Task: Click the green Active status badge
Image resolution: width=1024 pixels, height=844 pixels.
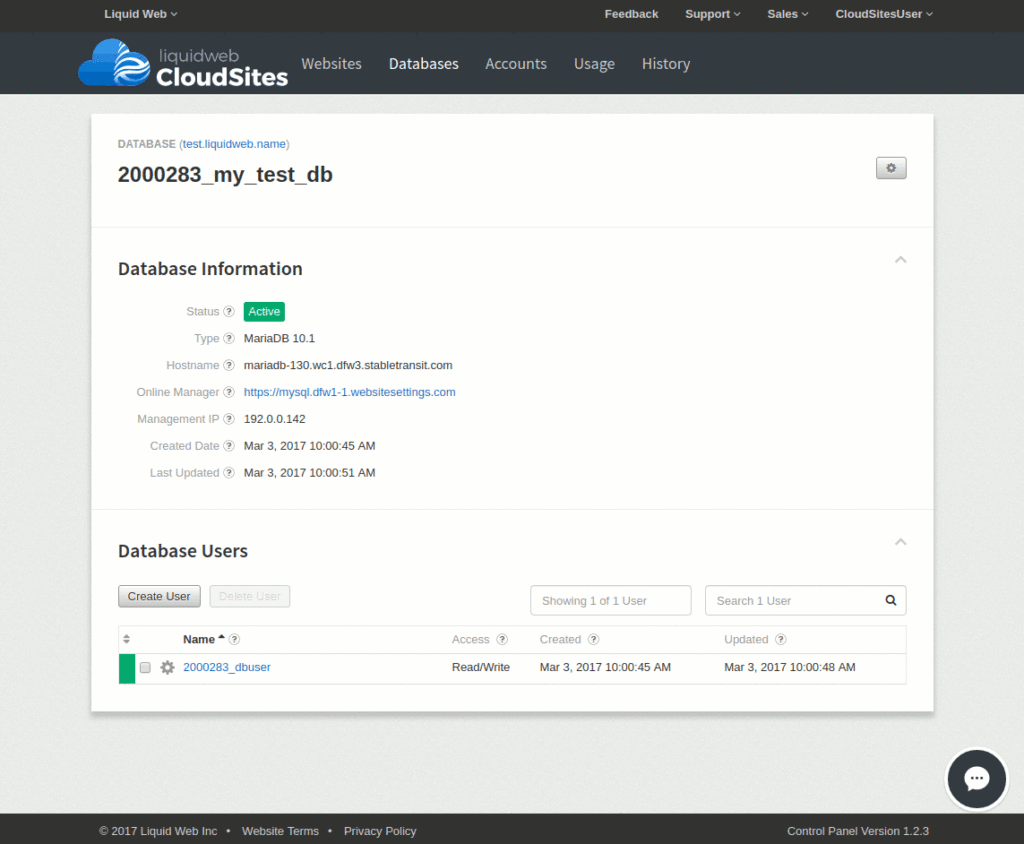Action: [x=264, y=312]
